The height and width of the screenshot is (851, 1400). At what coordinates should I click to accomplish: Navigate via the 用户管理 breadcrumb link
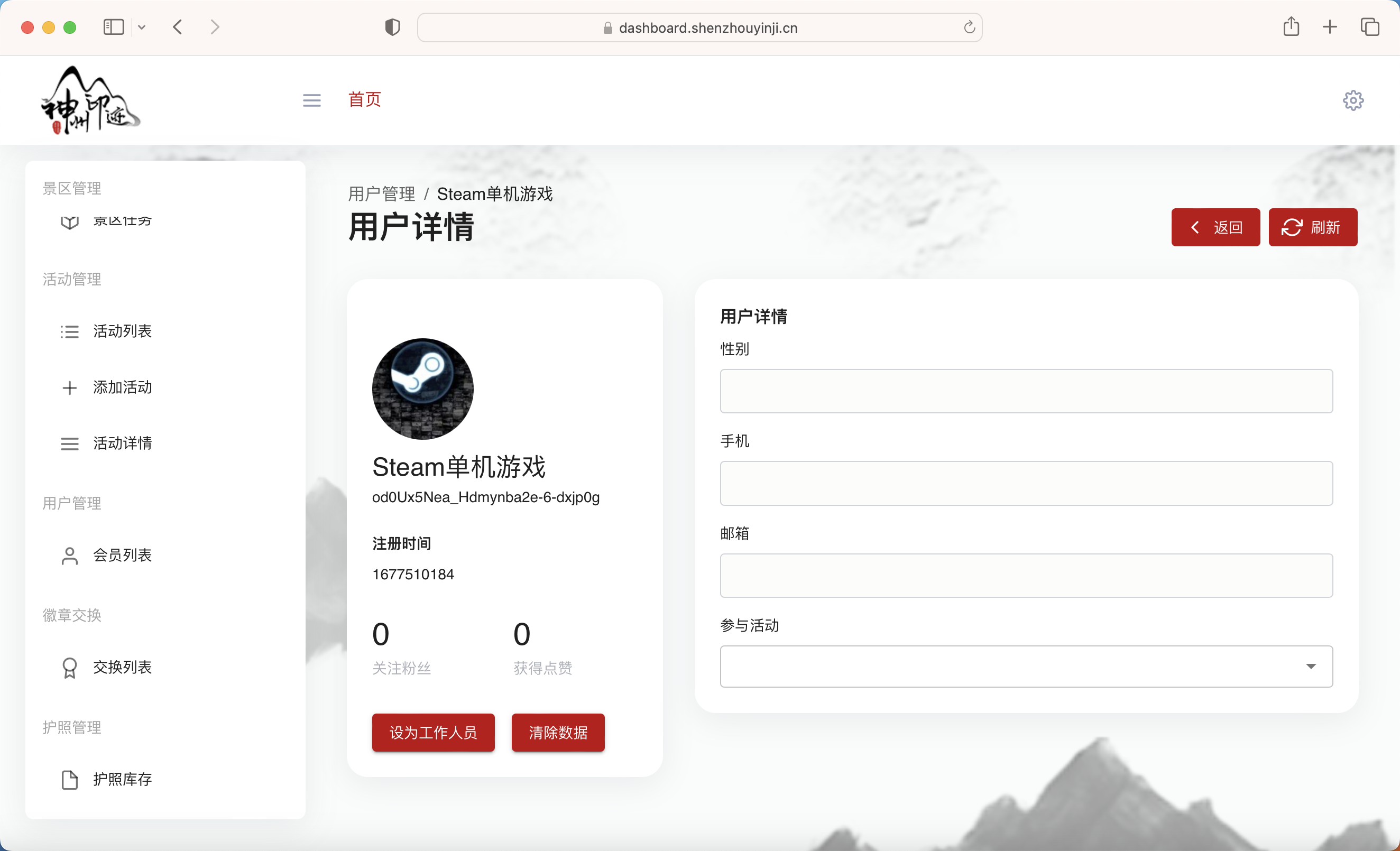pos(381,193)
